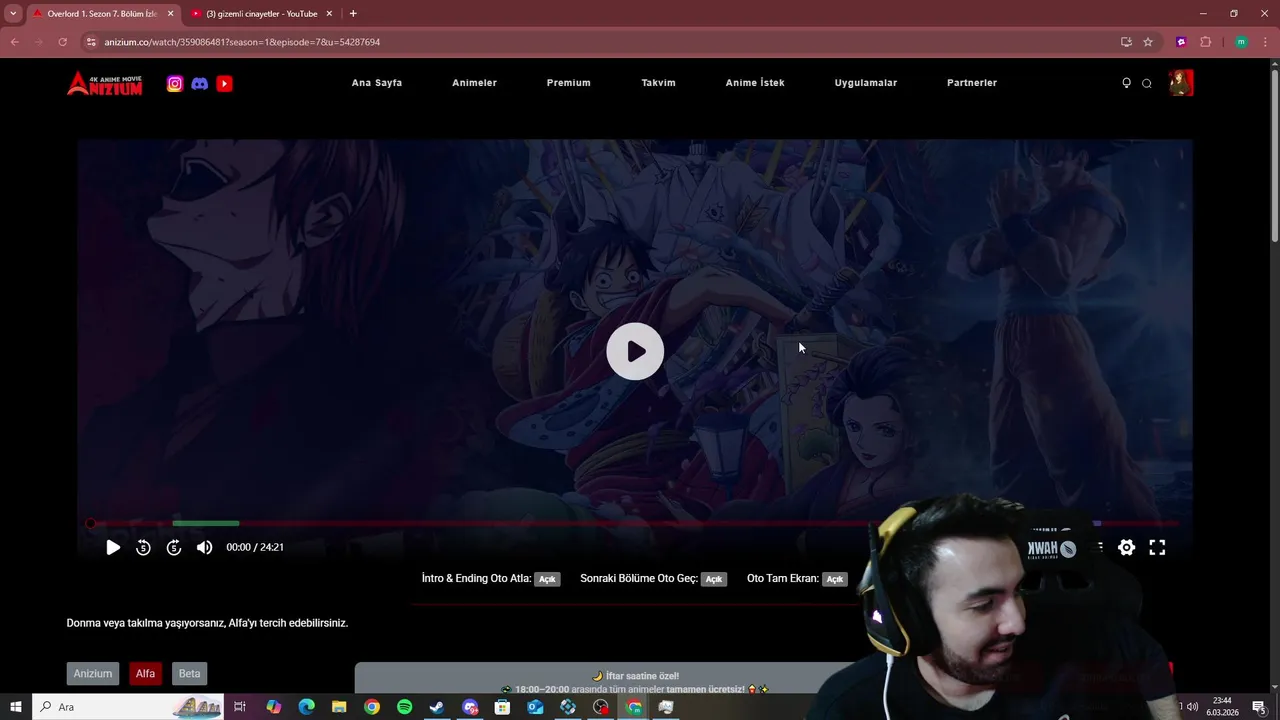
Task: Select the Anizium source button
Action: [x=93, y=674]
